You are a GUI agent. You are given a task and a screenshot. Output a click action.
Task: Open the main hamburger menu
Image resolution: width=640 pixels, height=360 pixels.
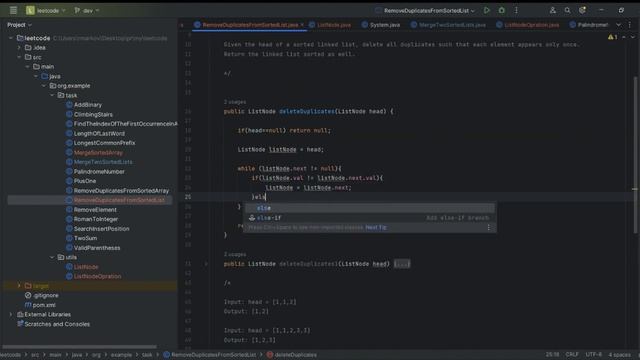(13, 10)
